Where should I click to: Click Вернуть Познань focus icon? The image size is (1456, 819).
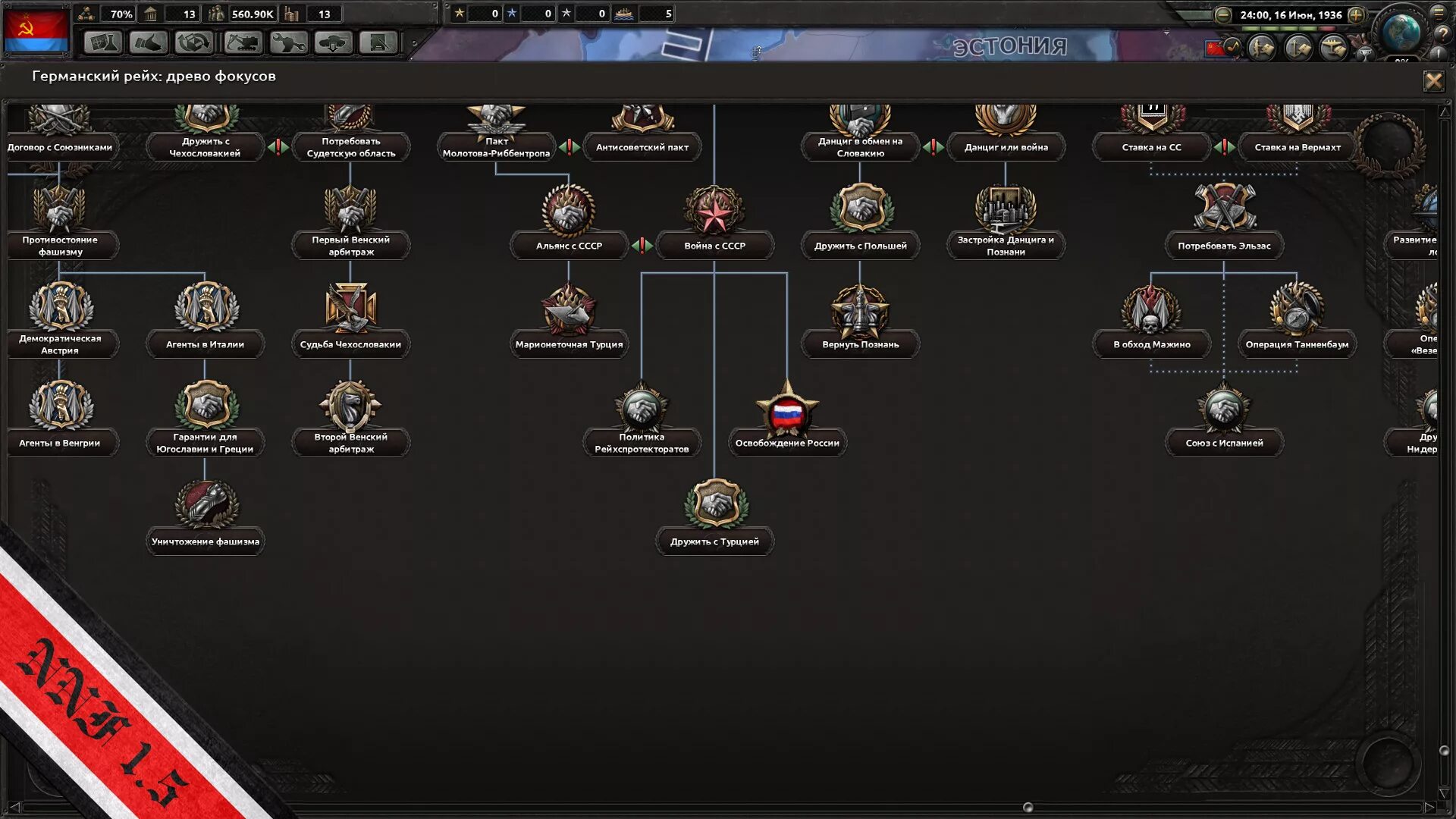[860, 310]
